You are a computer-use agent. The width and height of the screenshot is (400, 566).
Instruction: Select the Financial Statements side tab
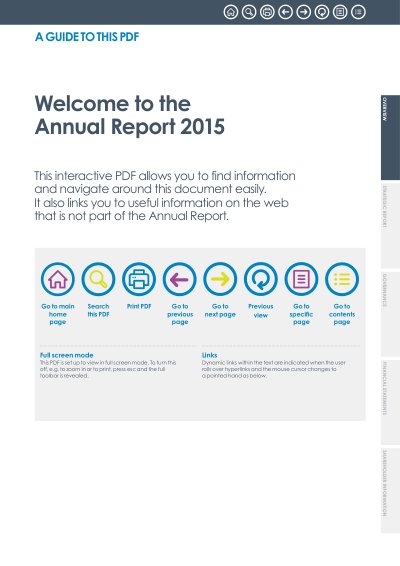click(x=390, y=402)
